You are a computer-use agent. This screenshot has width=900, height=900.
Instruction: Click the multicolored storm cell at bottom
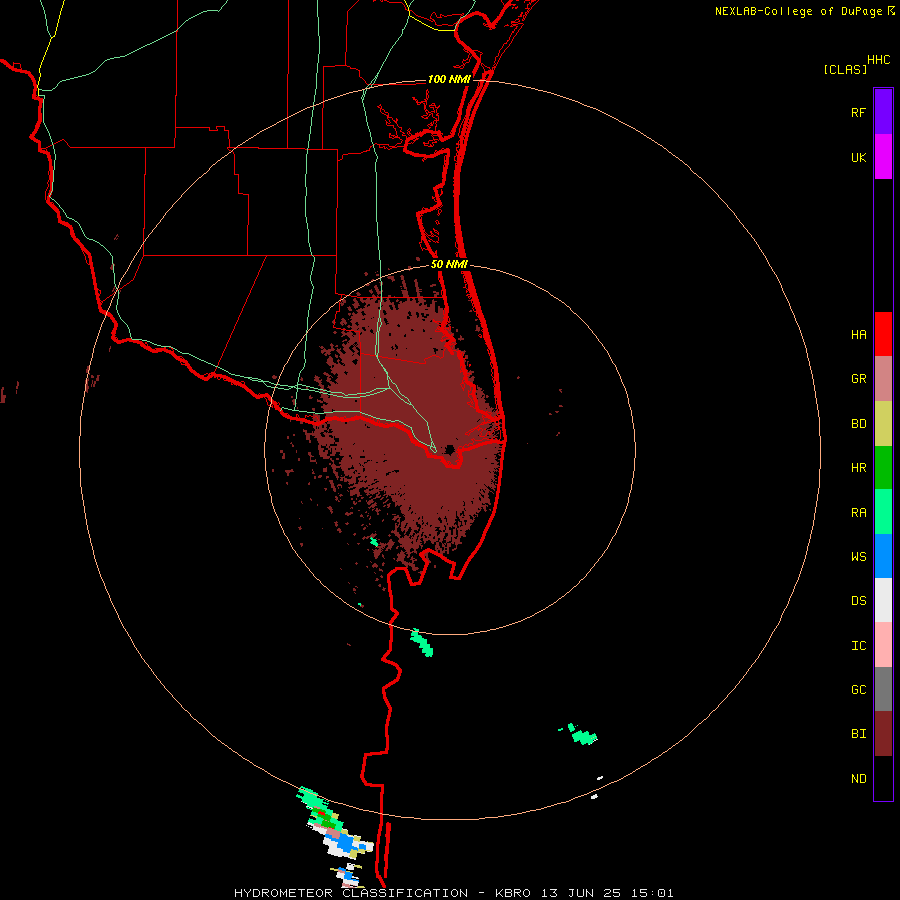[336, 829]
